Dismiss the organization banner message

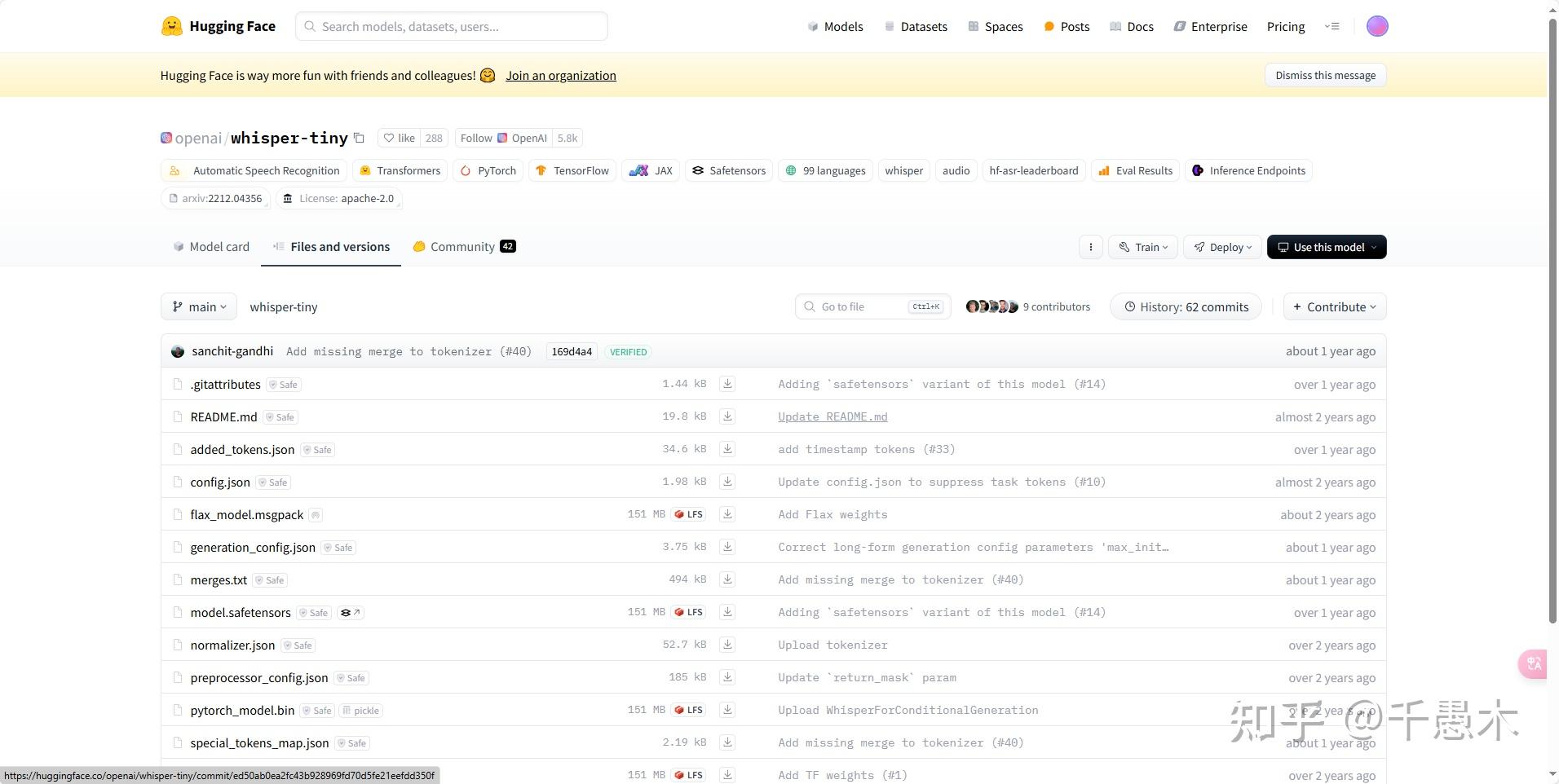(x=1326, y=75)
